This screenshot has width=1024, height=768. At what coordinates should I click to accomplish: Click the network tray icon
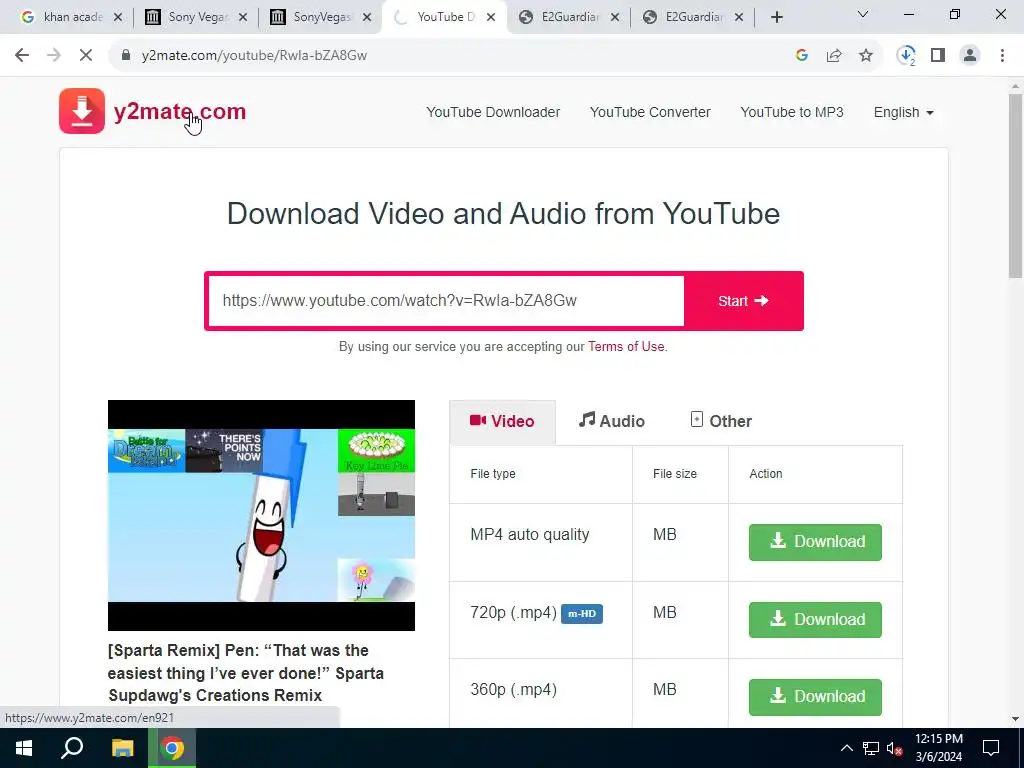click(x=870, y=748)
